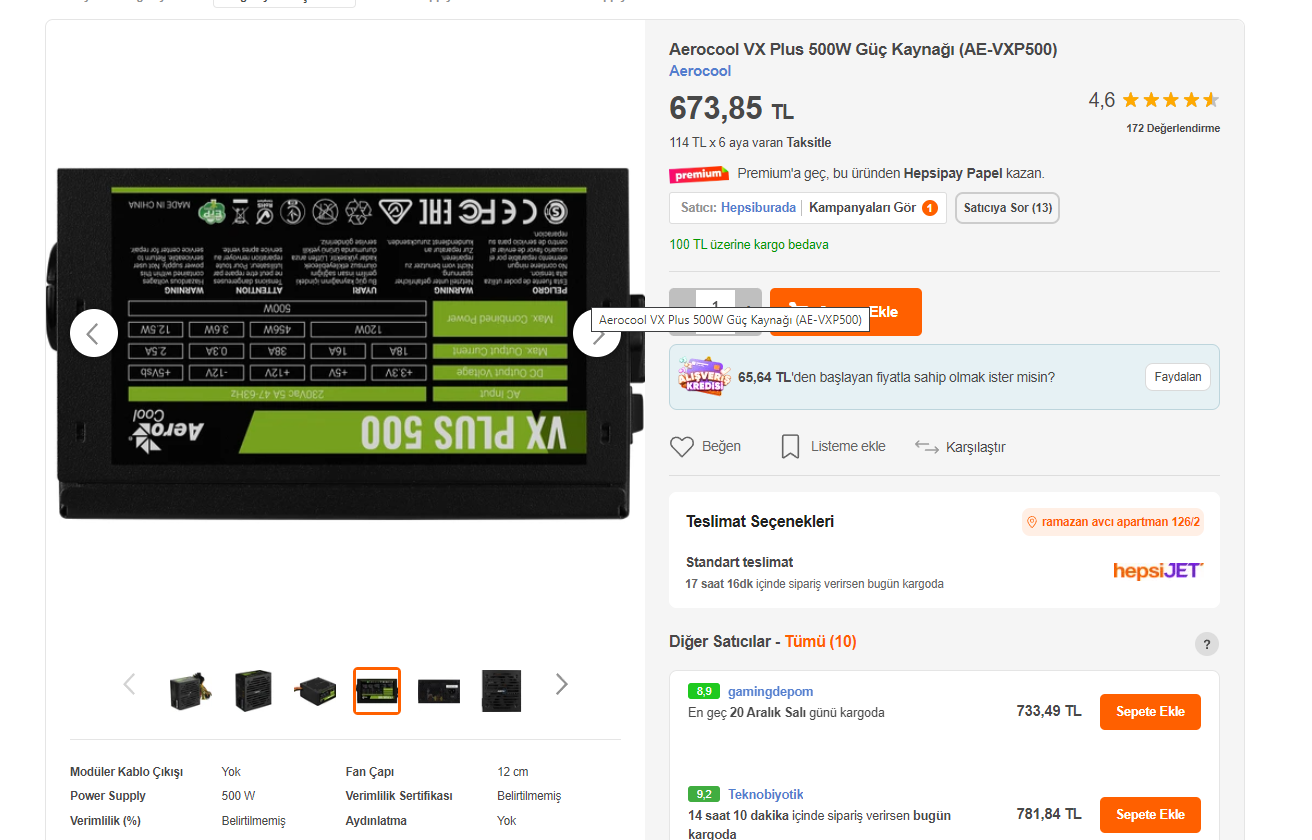
Task: Open the Aerocool brand link
Action: 700,71
